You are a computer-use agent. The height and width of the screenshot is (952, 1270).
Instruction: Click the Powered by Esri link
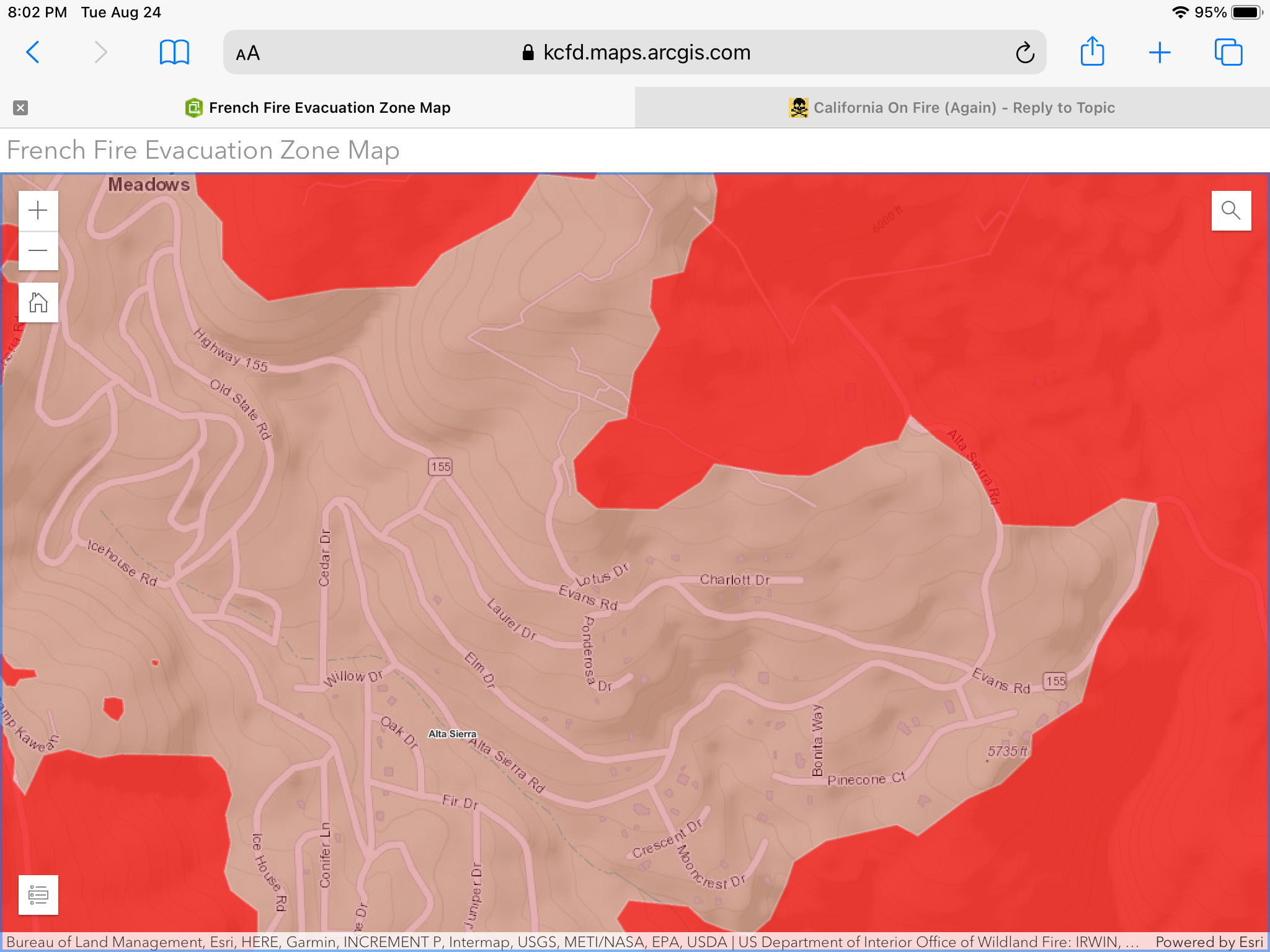pyautogui.click(x=1209, y=942)
